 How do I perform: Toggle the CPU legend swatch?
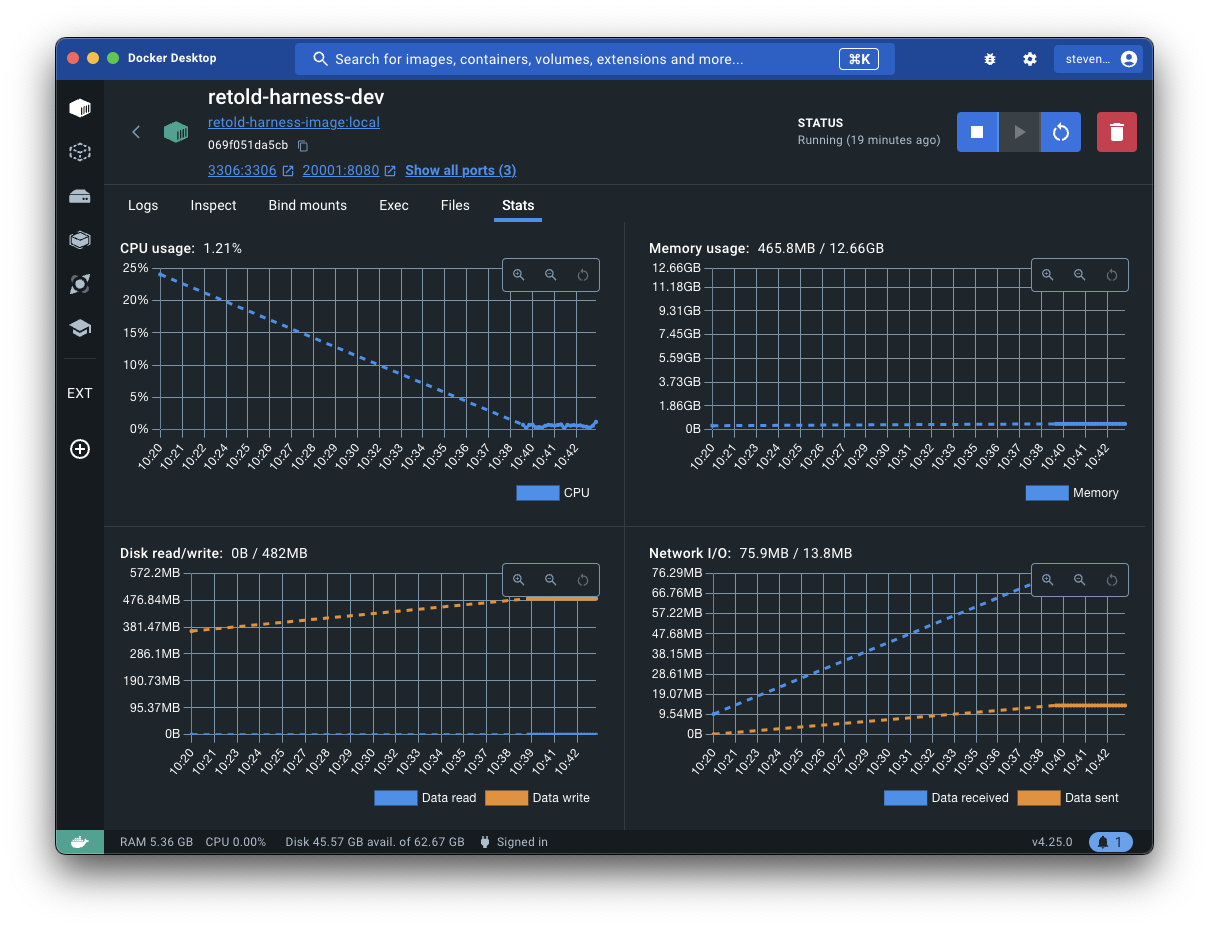[x=537, y=493]
